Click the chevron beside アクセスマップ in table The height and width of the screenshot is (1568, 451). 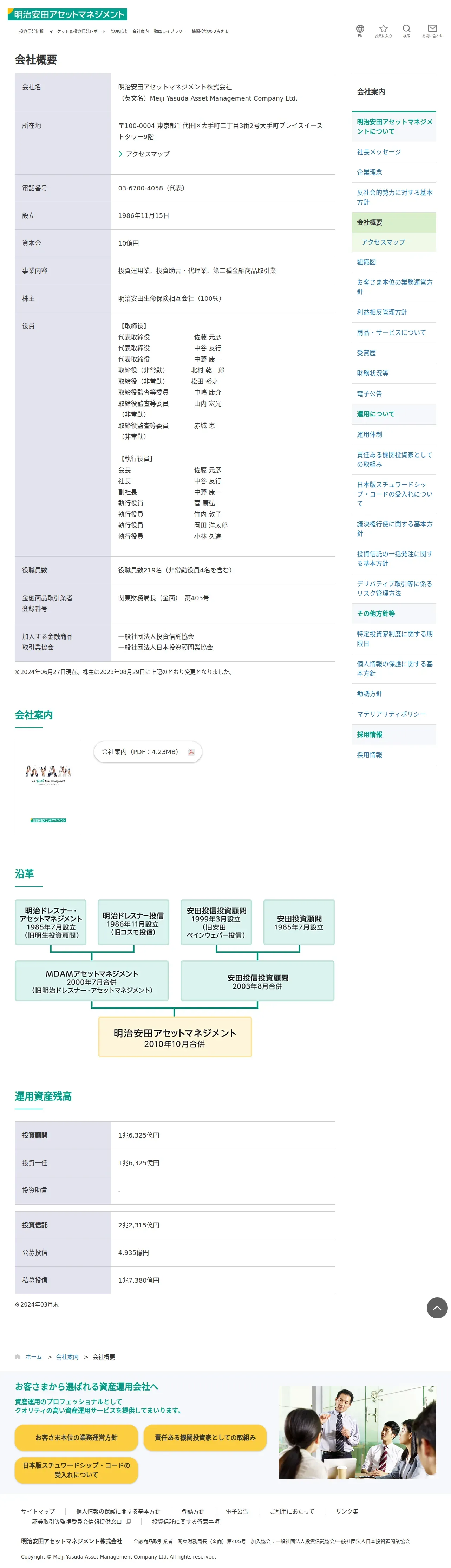click(120, 154)
